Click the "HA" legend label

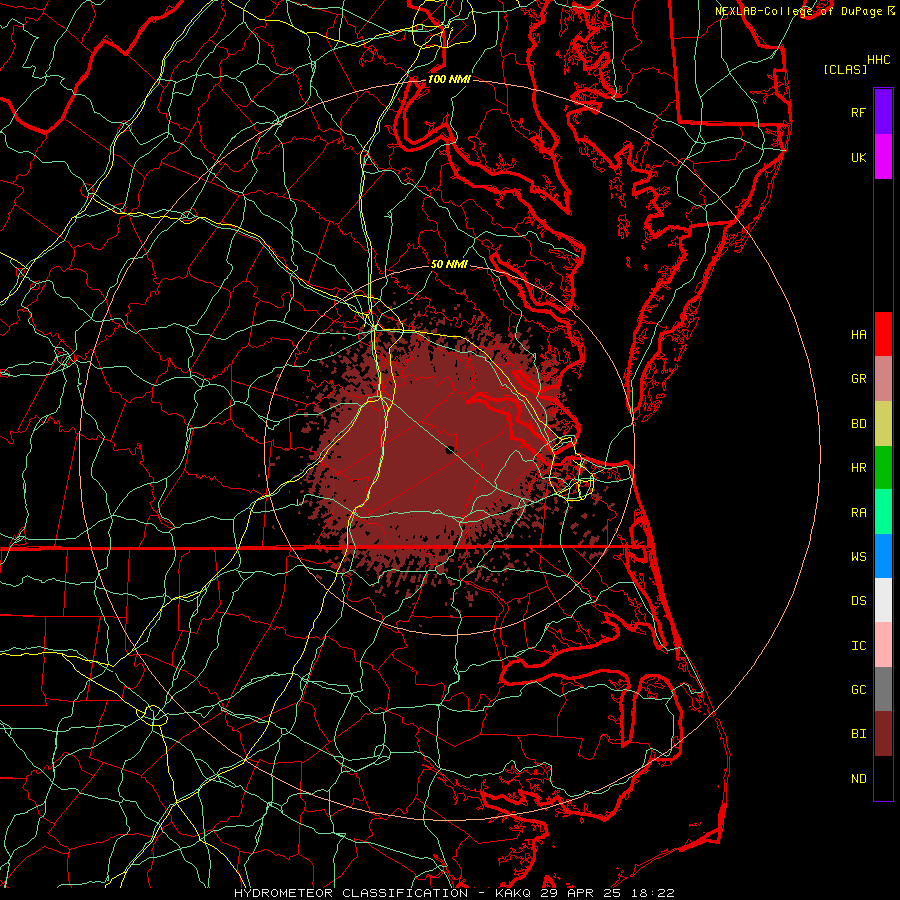click(x=858, y=334)
